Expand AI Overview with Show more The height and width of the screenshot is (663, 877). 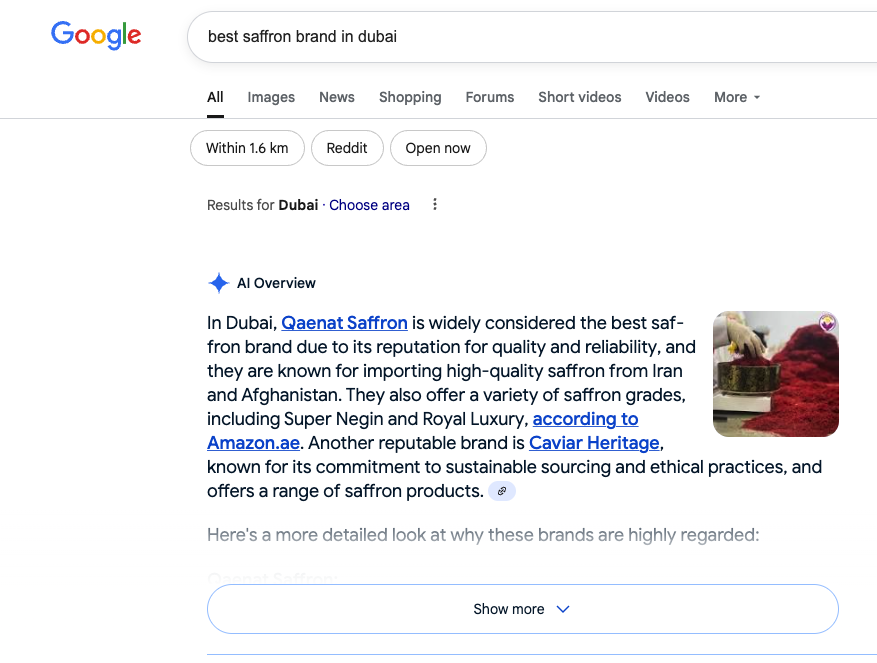coord(522,609)
